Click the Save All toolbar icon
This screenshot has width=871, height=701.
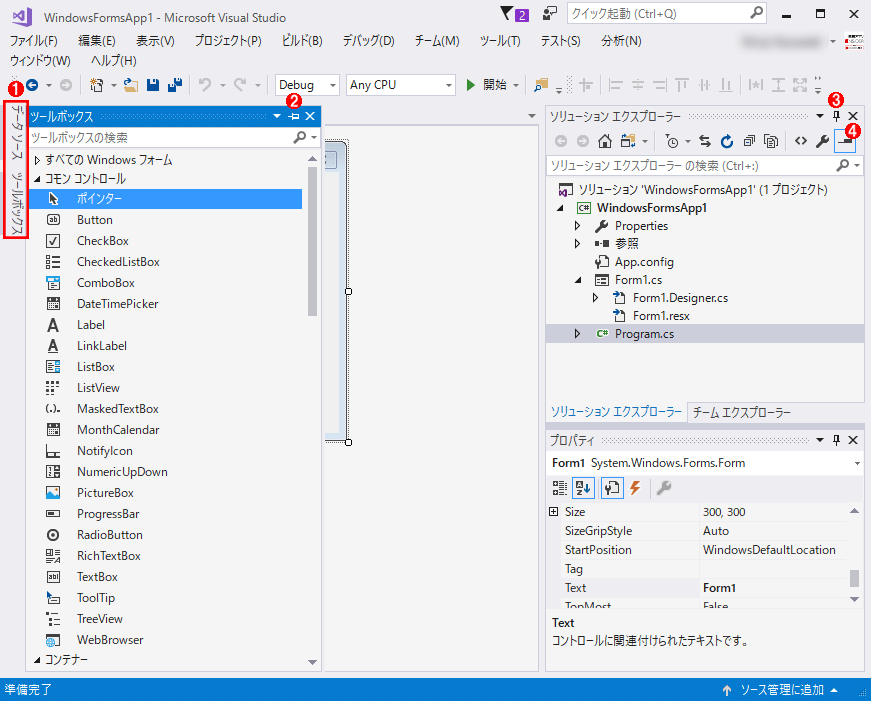175,86
